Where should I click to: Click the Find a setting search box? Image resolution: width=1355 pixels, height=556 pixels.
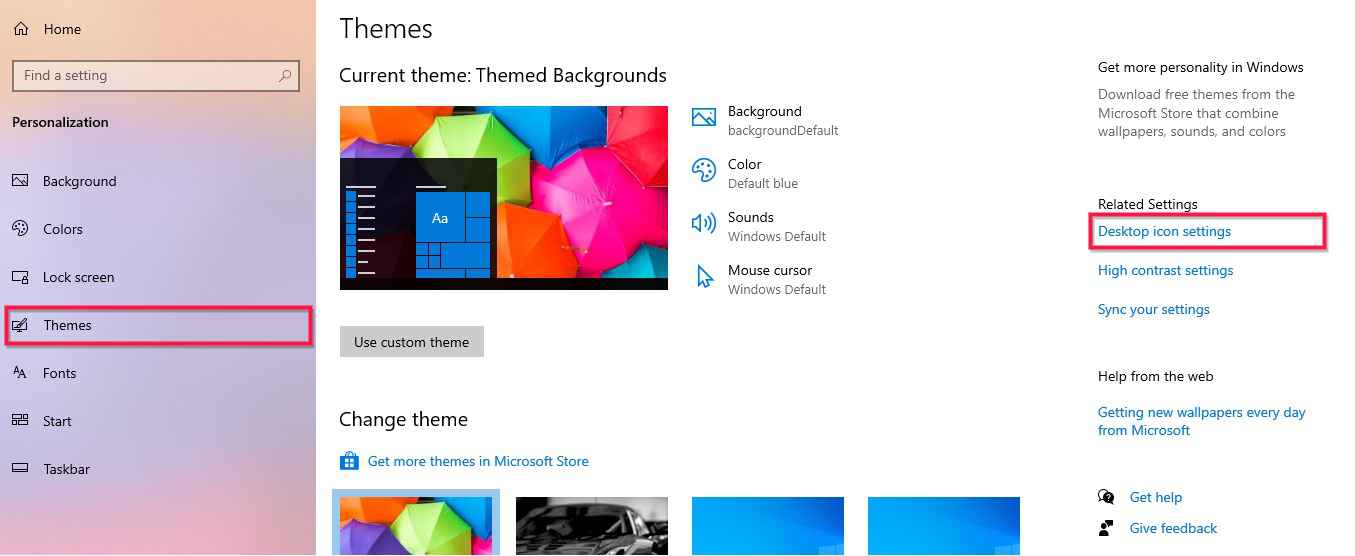[x=156, y=75]
